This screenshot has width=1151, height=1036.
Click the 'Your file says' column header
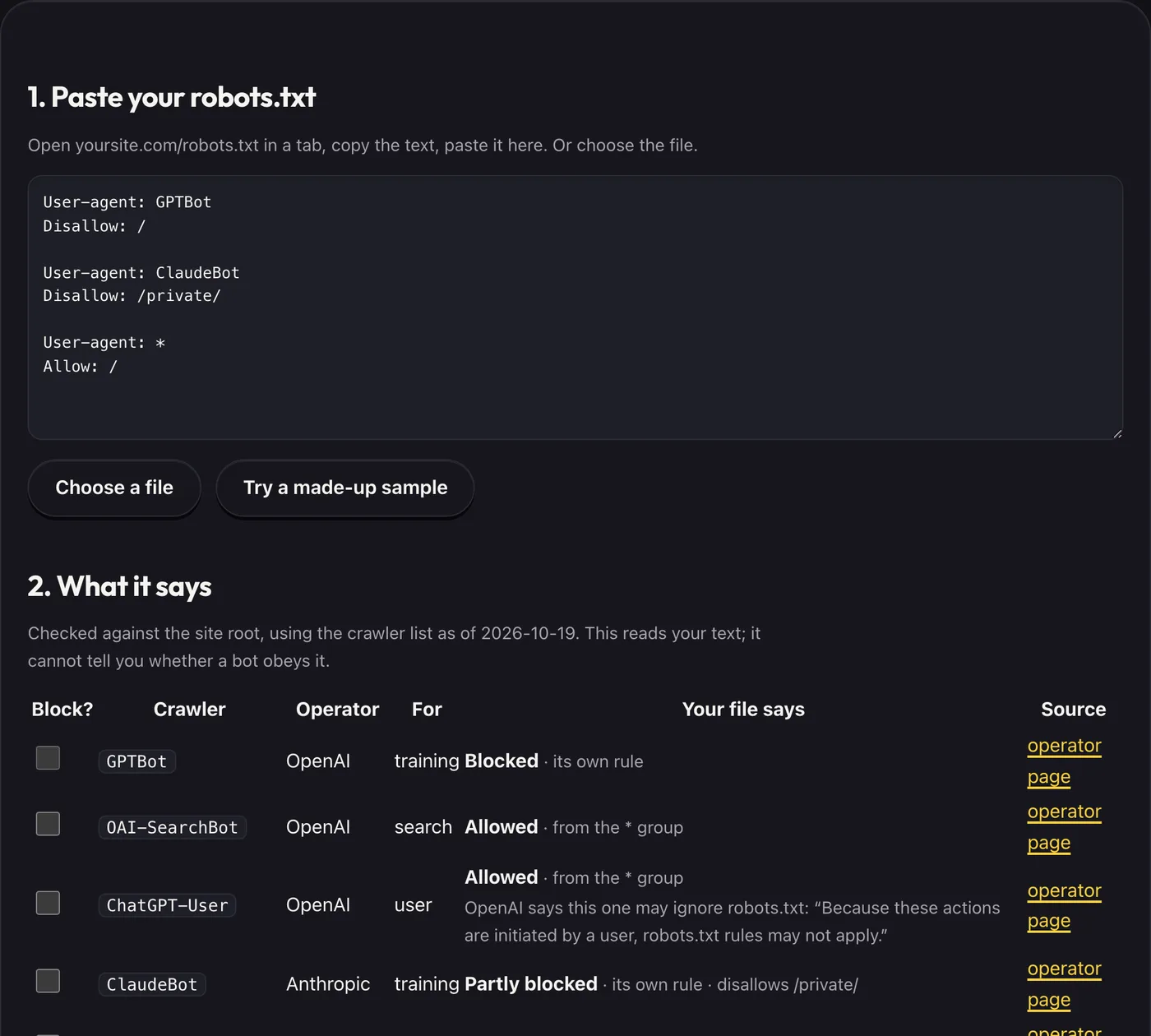[x=743, y=710]
